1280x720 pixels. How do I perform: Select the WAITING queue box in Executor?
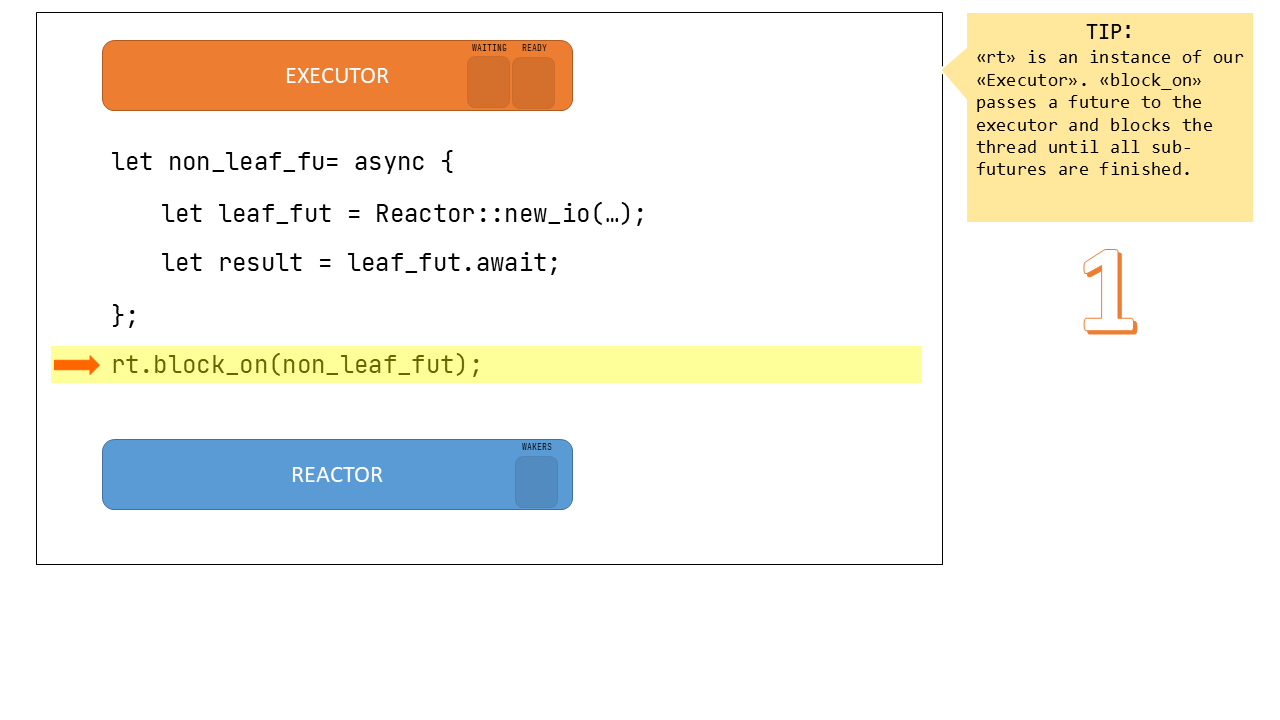(488, 83)
